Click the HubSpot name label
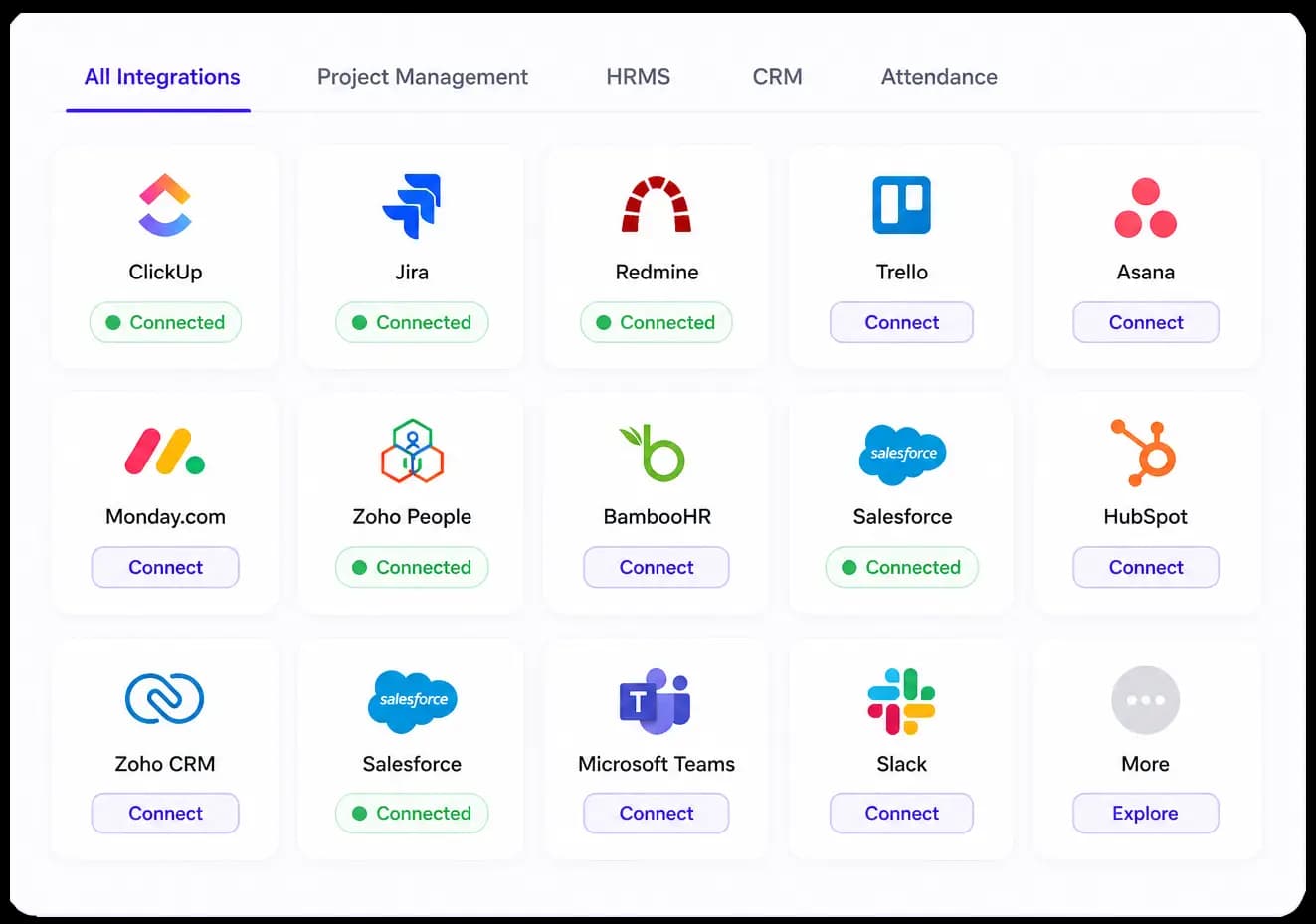Image resolution: width=1316 pixels, height=924 pixels. click(x=1145, y=516)
